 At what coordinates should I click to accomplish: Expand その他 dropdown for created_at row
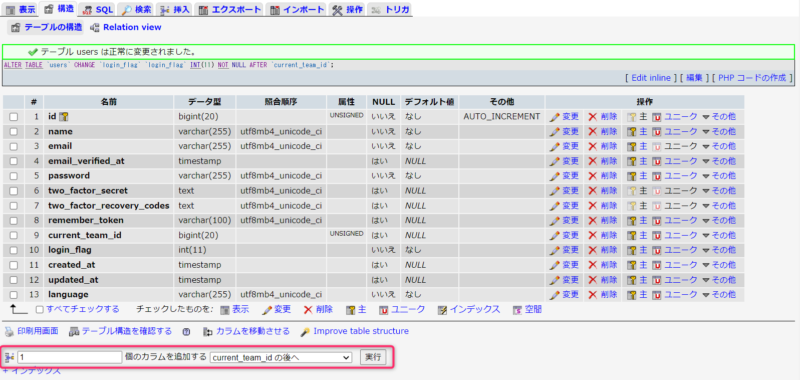[719, 265]
